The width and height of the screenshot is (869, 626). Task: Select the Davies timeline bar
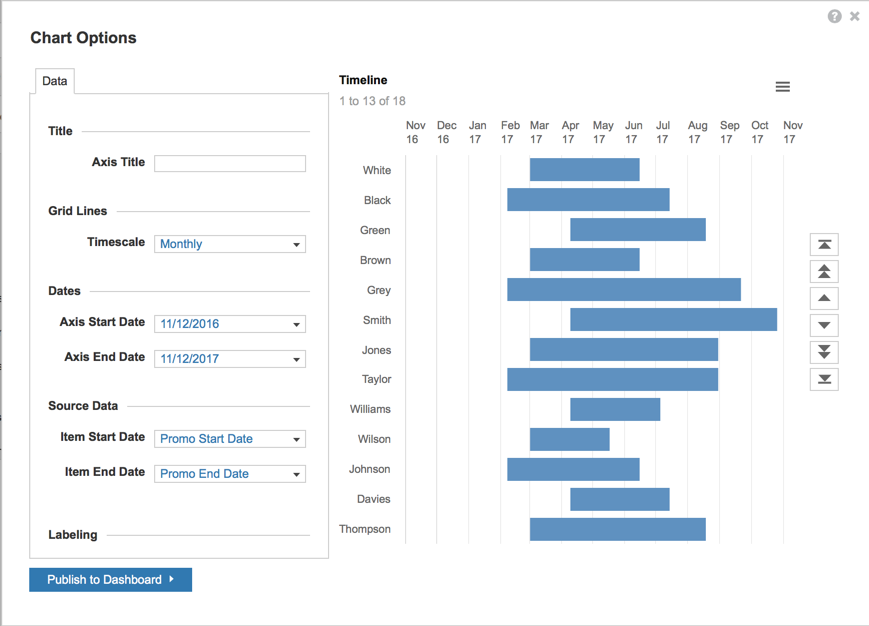[x=620, y=499]
